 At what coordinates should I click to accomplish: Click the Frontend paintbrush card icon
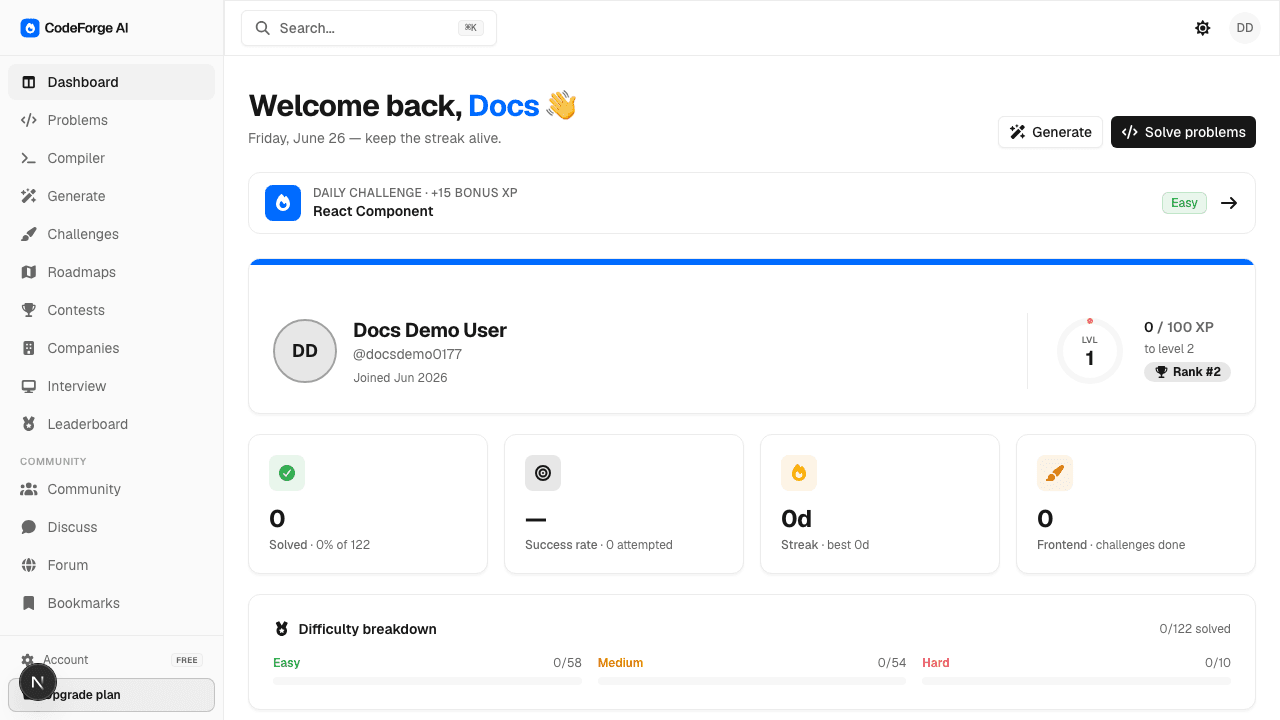1055,473
